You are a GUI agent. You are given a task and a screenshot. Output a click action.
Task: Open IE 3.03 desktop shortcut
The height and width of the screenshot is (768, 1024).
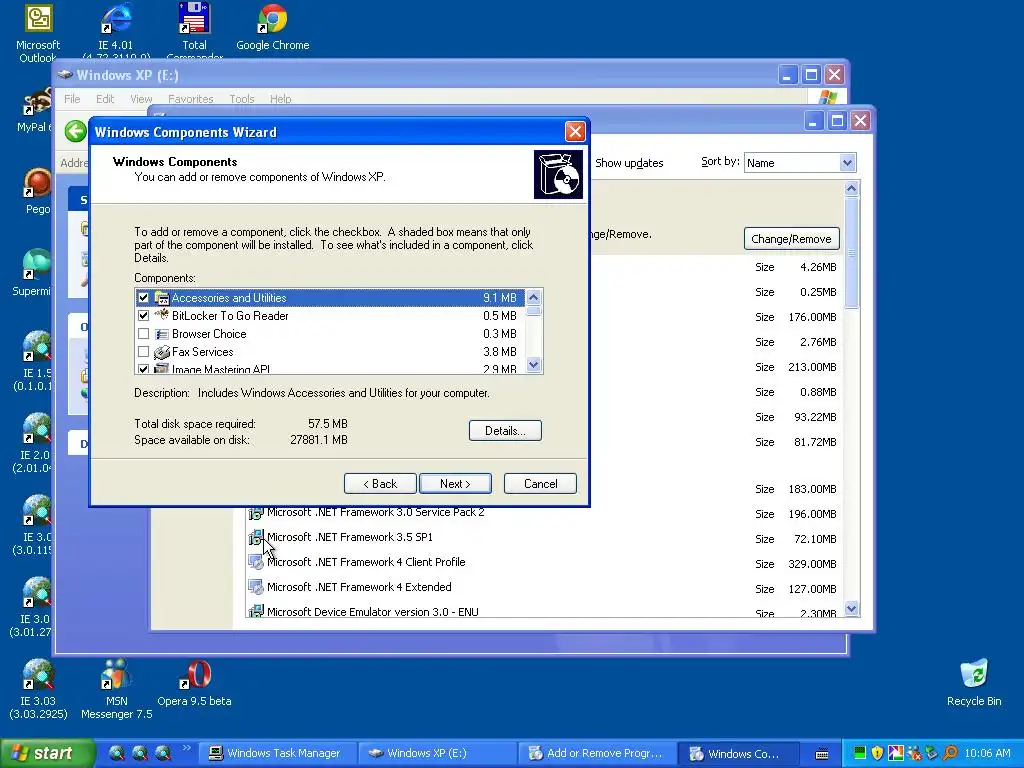tap(38, 689)
